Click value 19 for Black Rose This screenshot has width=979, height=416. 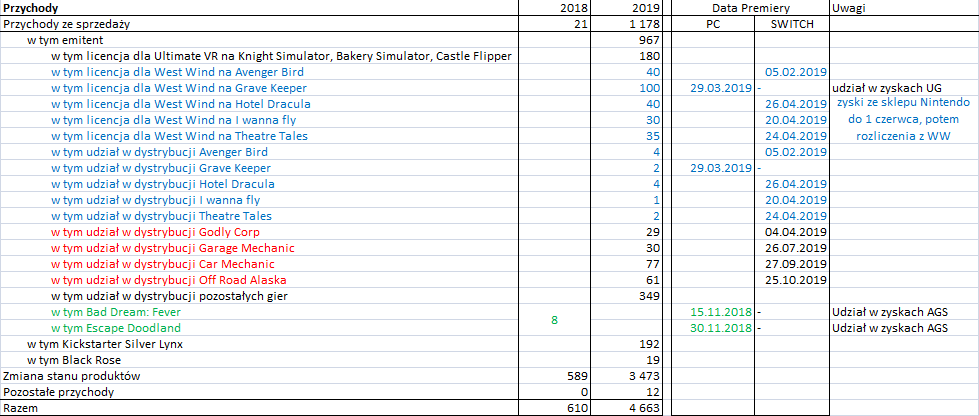pos(652,360)
